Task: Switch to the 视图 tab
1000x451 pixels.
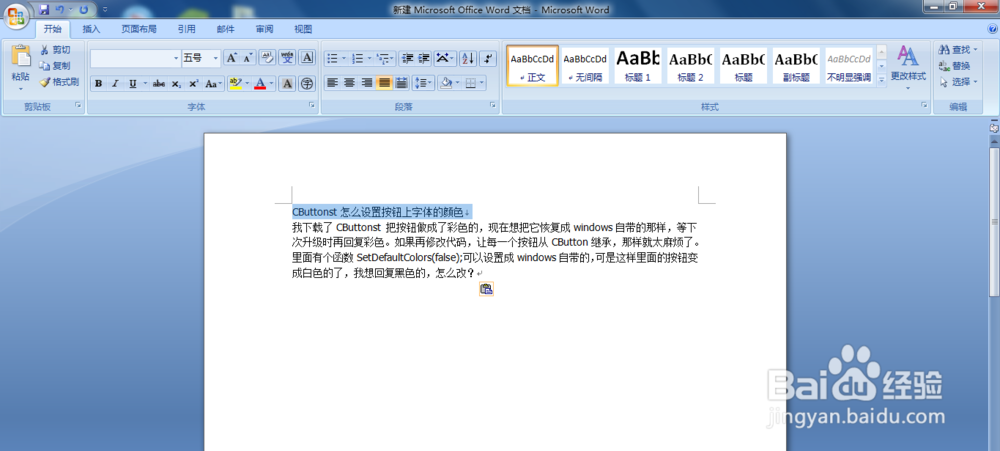Action: tap(303, 29)
